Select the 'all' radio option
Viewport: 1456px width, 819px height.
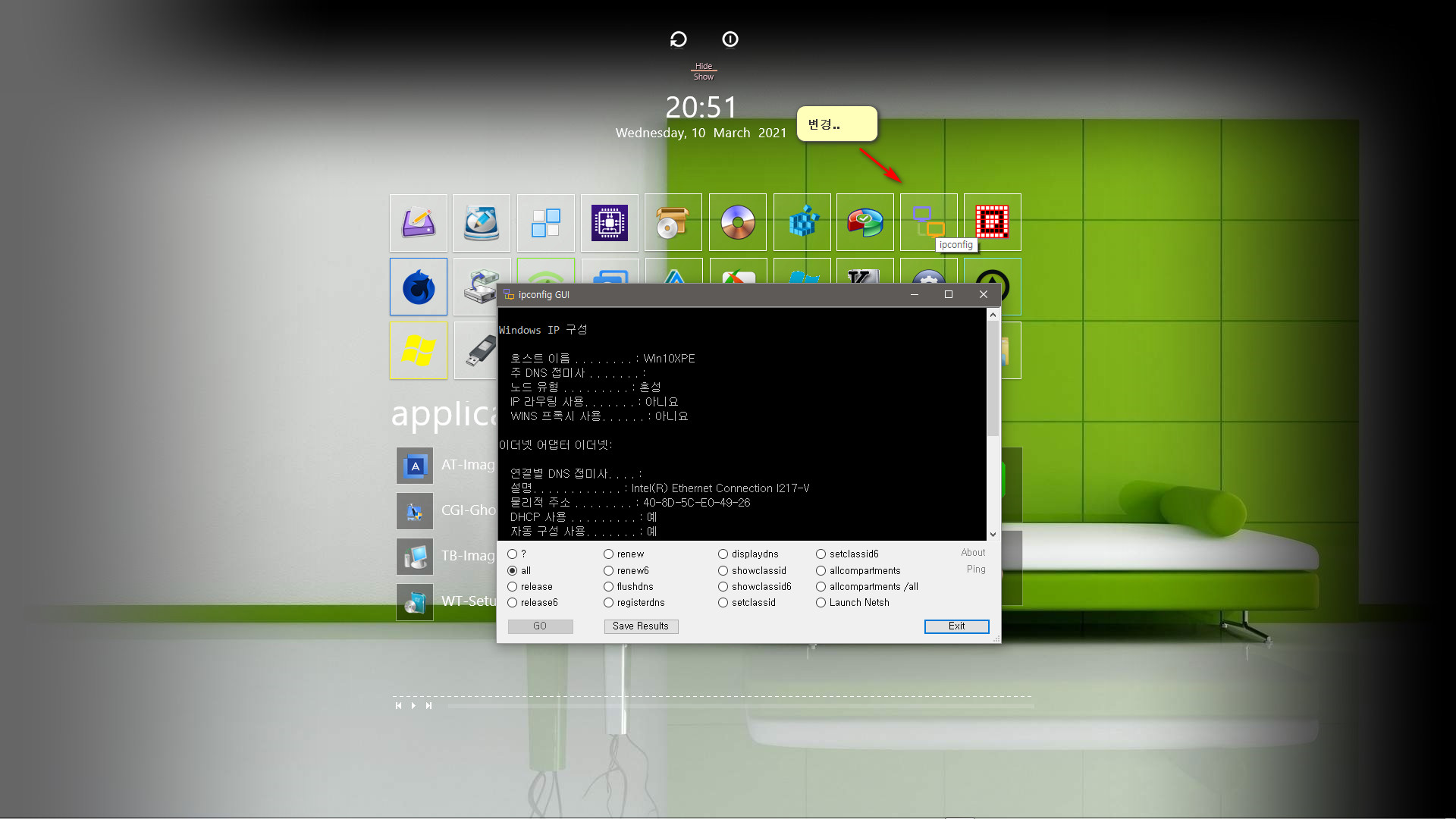pos(513,571)
